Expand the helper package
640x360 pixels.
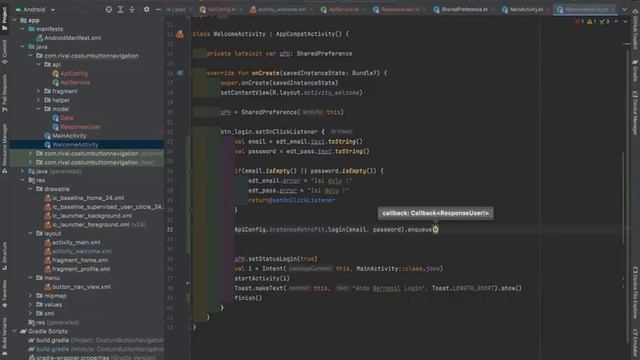[39, 100]
